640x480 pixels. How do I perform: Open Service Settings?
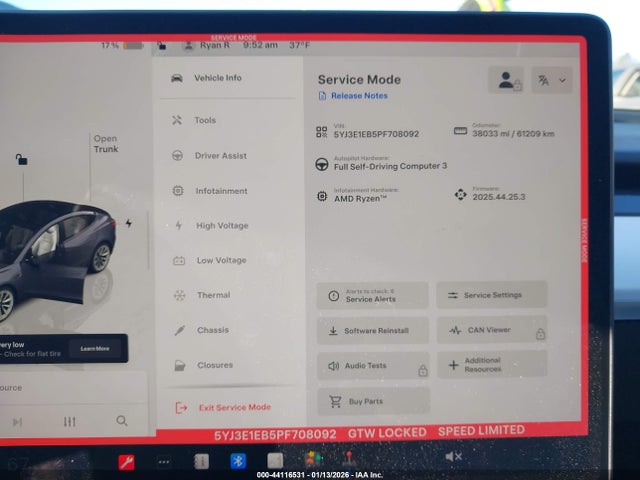click(491, 295)
